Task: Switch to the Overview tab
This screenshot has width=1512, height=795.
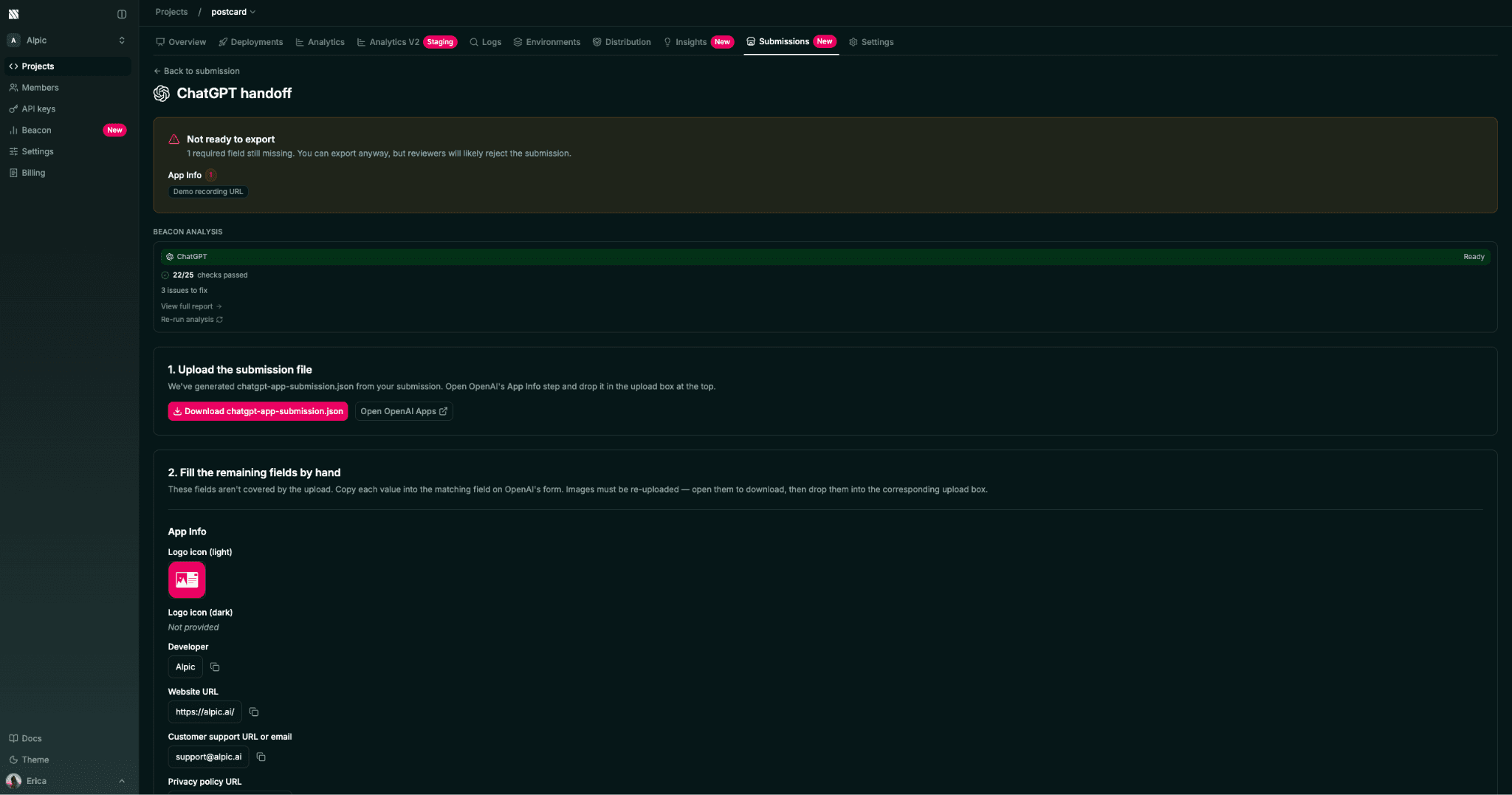Action: (181, 42)
